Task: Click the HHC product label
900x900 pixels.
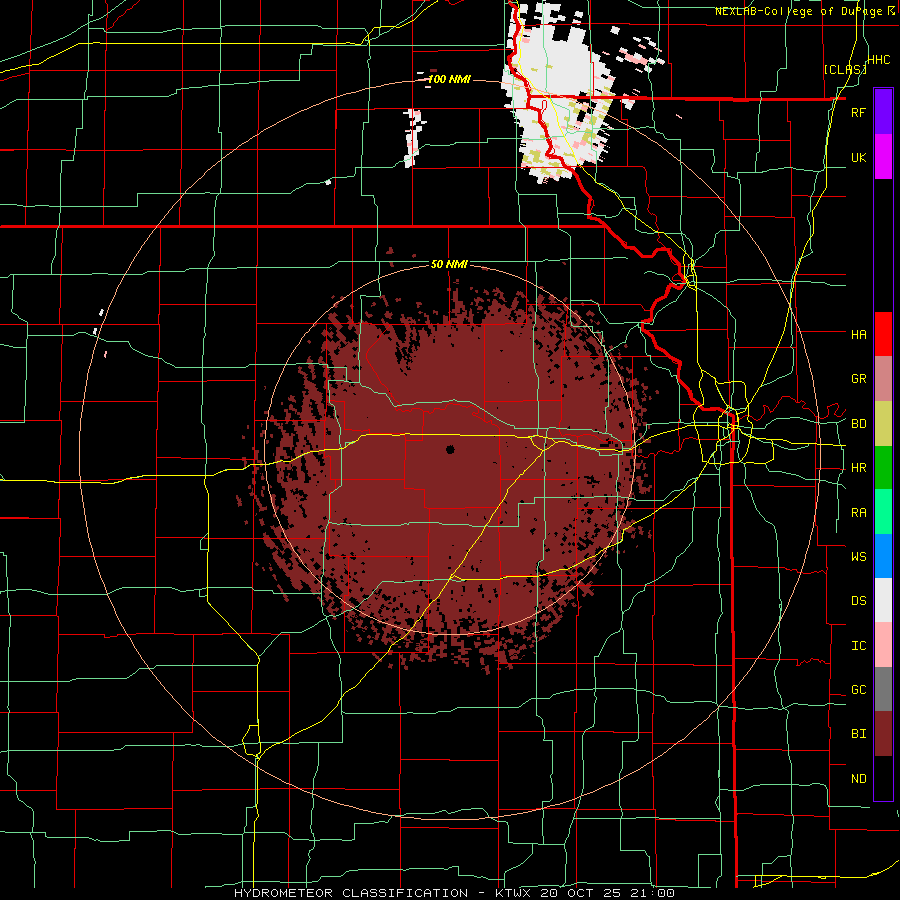Action: coord(879,60)
